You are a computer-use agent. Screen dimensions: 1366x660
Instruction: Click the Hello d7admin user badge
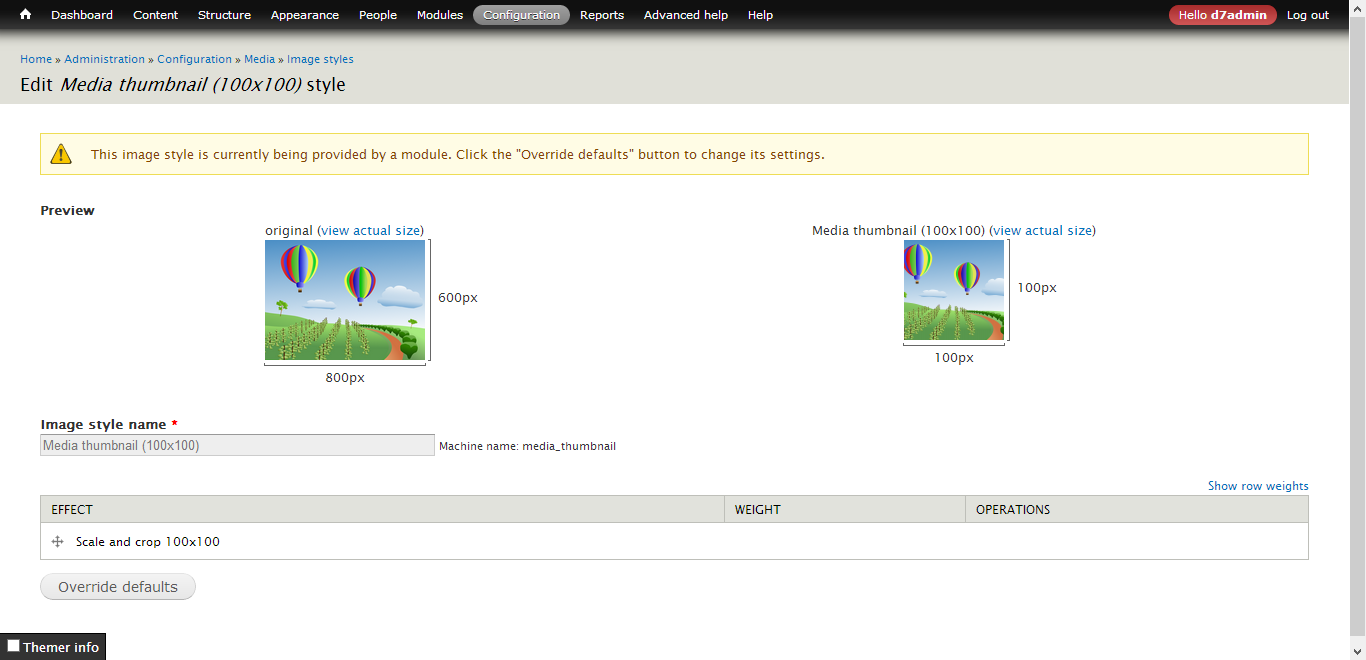1222,15
